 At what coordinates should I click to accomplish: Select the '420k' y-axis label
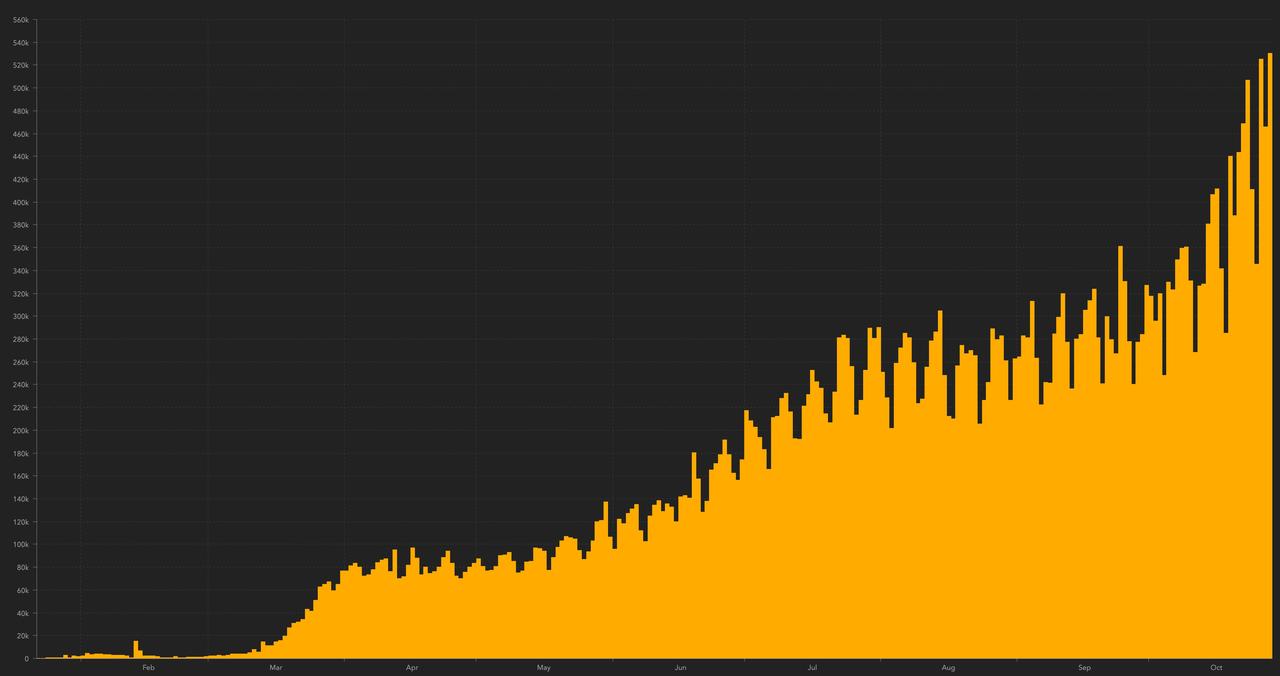(x=20, y=180)
